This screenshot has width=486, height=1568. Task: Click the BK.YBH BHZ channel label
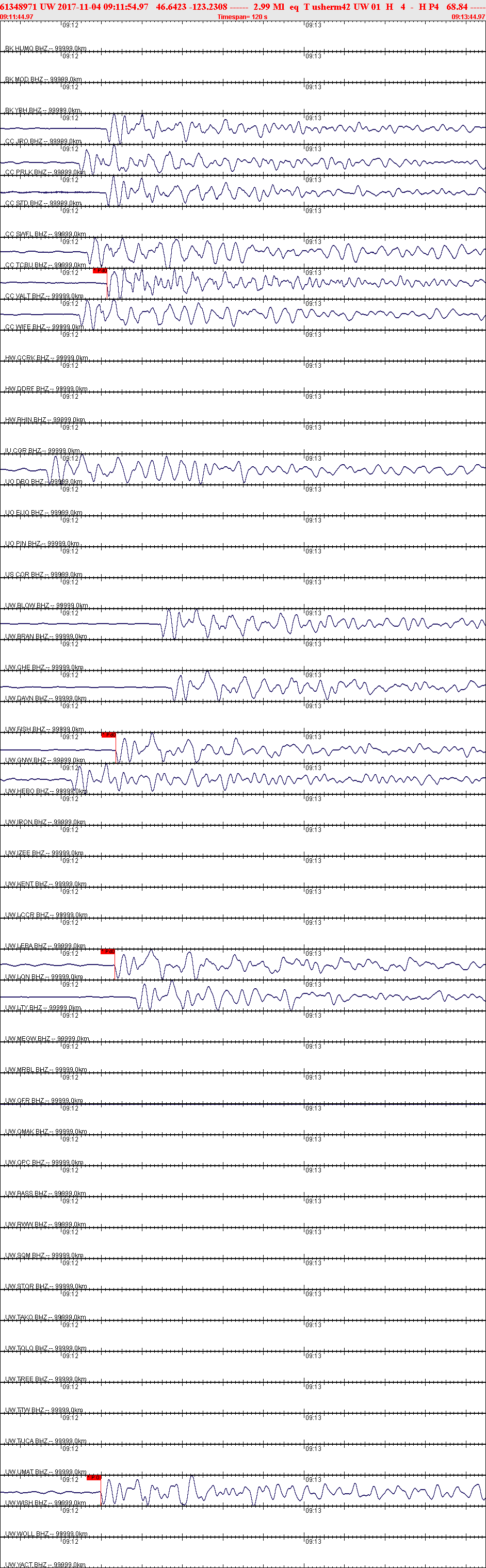pyautogui.click(x=43, y=110)
